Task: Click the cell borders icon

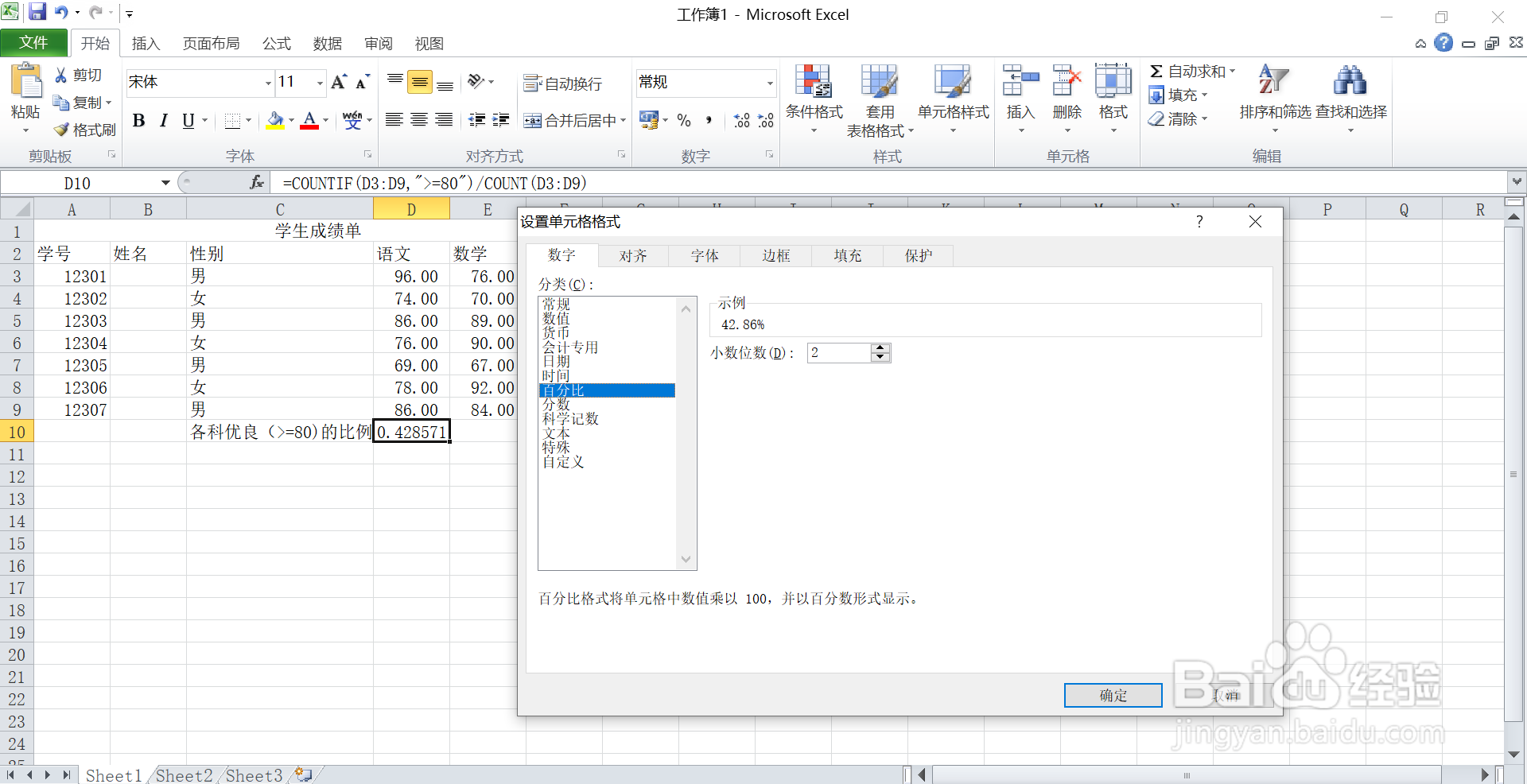Action: click(x=232, y=120)
